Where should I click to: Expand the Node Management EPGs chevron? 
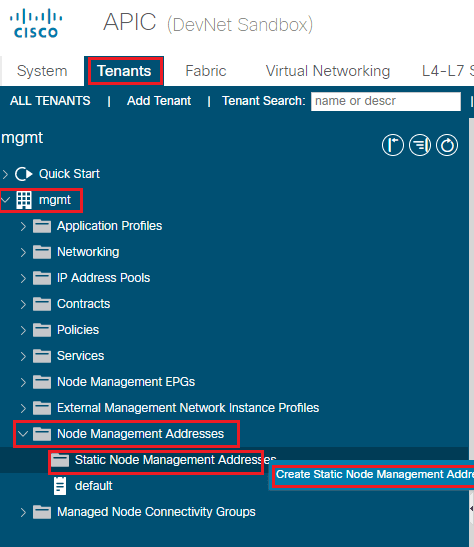pyautogui.click(x=23, y=382)
